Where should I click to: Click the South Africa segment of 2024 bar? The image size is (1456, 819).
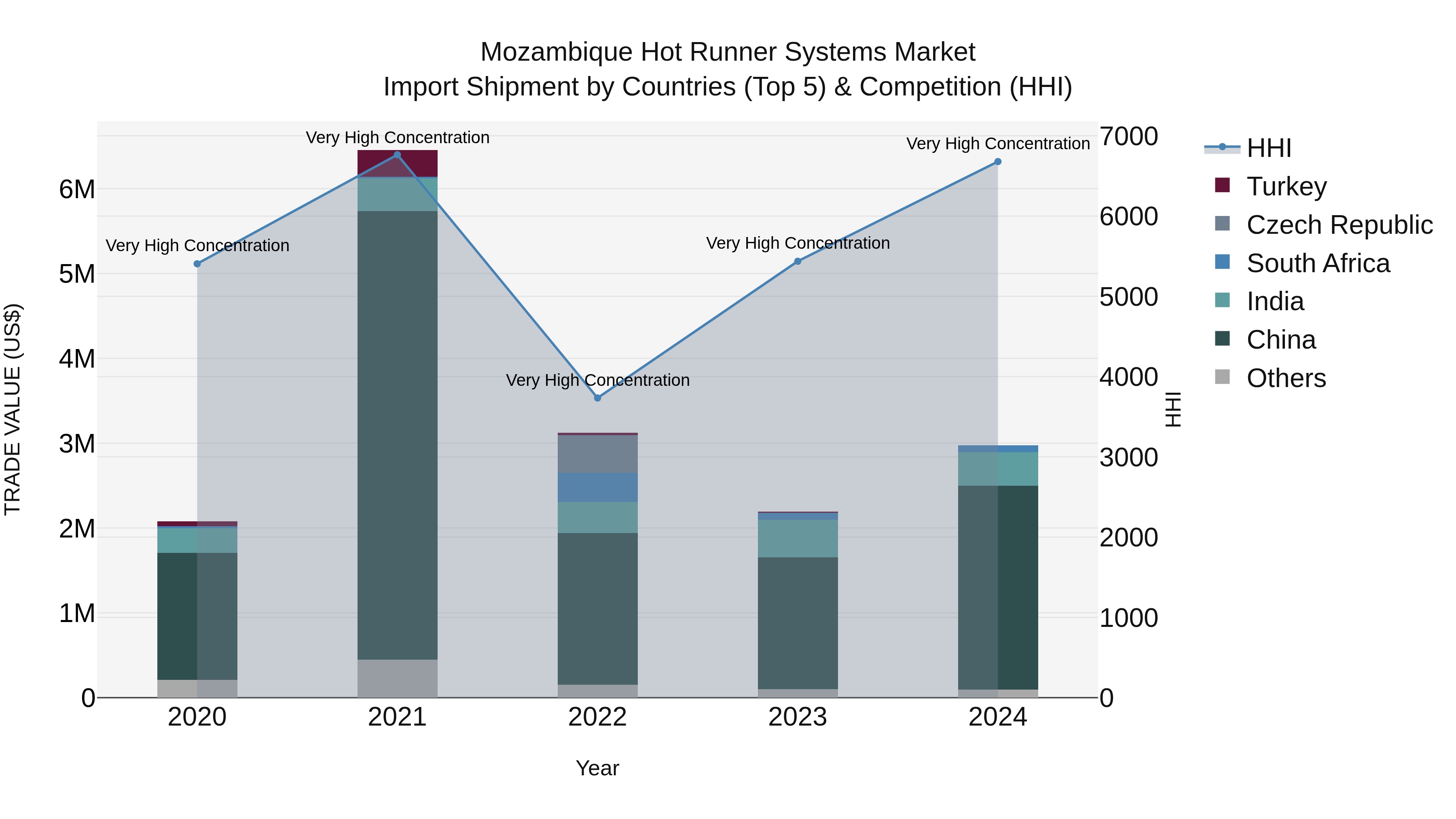(x=998, y=449)
